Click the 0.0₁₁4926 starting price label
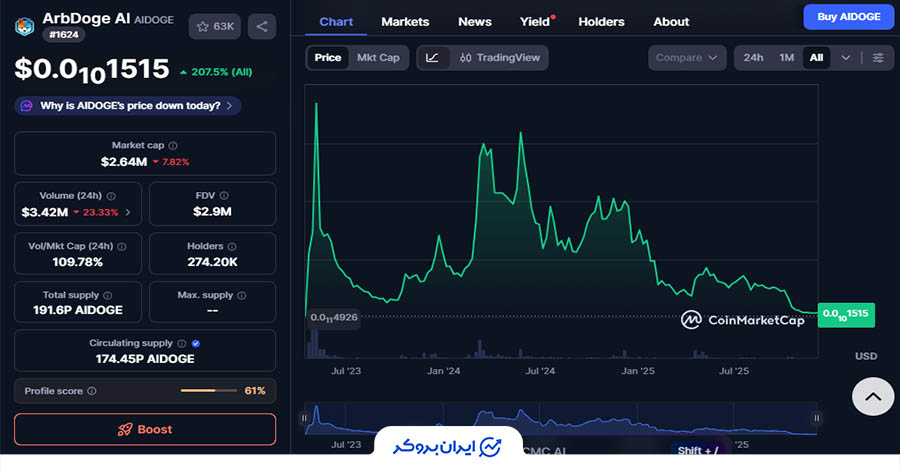The width and height of the screenshot is (900, 471). 334,318
